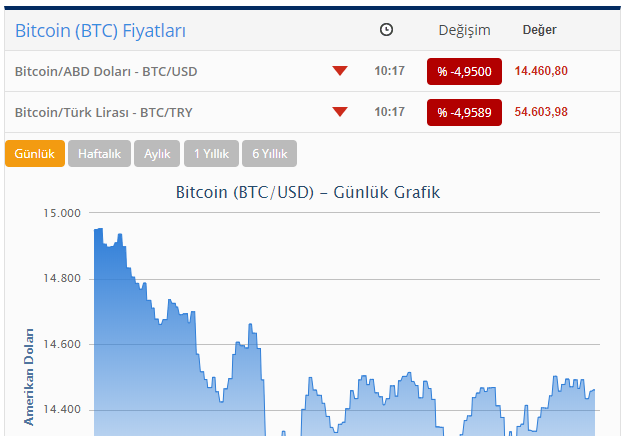Click the Değişim column header

464,30
